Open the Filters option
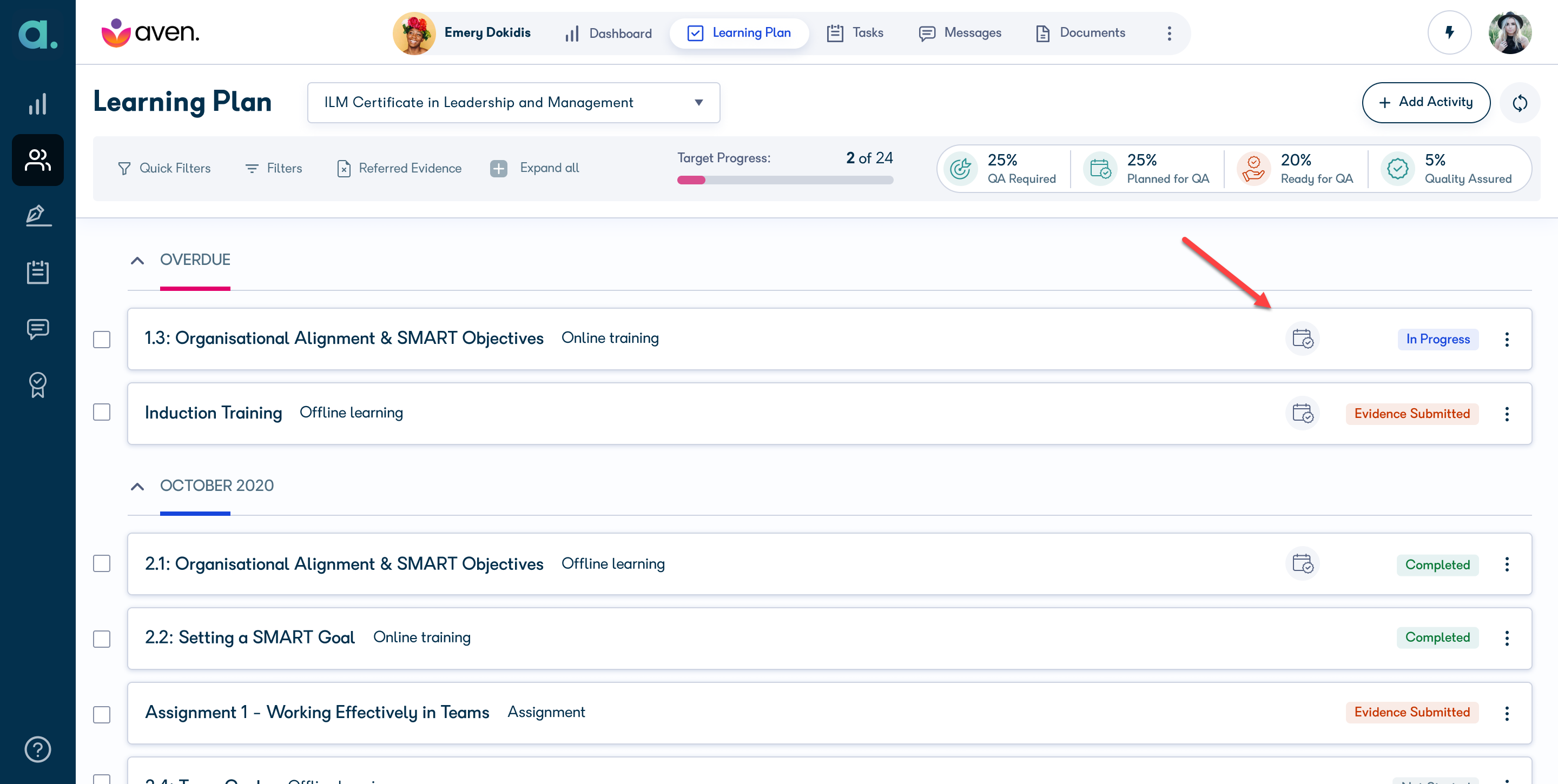The image size is (1558, 784). [x=273, y=169]
